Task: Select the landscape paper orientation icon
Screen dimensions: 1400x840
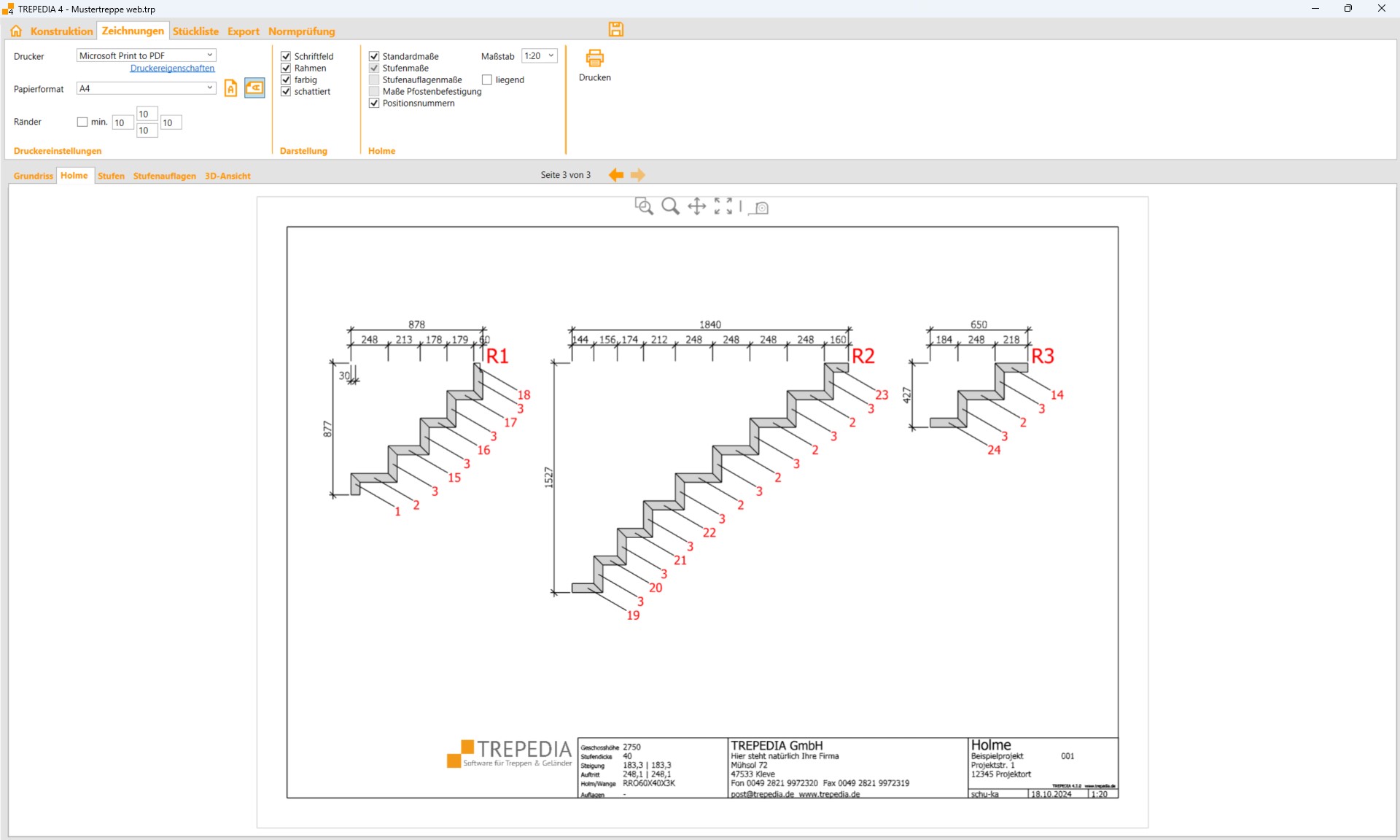Action: point(254,88)
